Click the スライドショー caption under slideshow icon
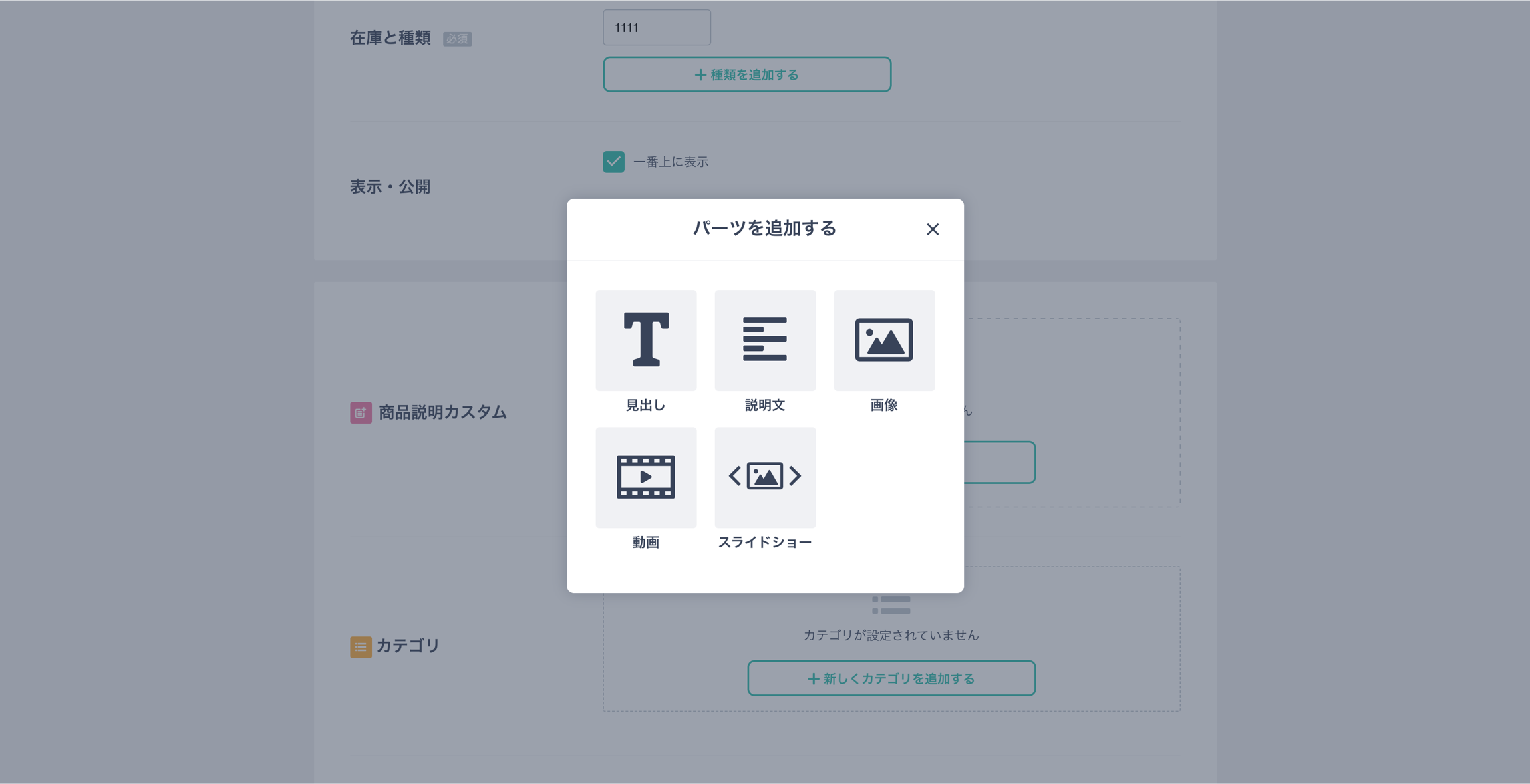 coord(765,542)
